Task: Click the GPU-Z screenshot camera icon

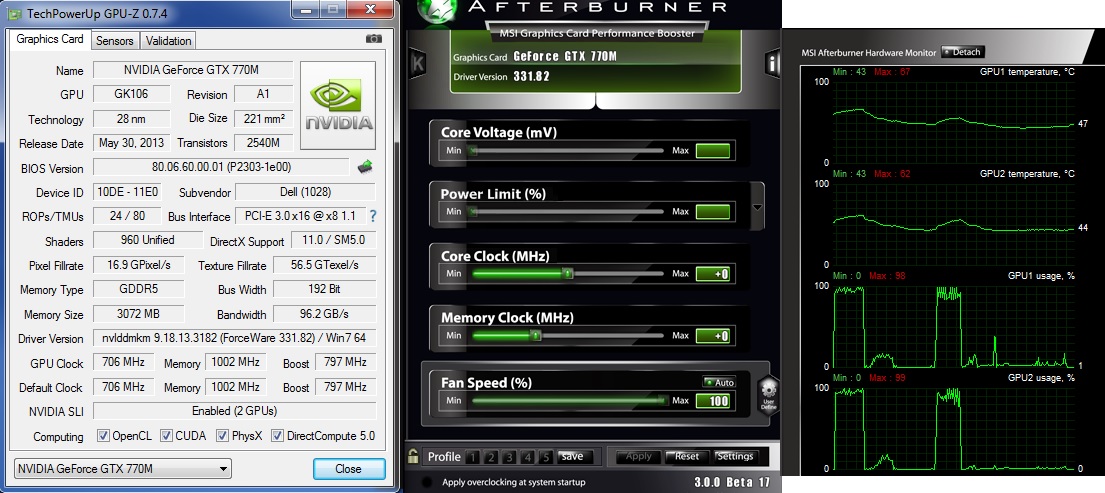Action: [374, 39]
